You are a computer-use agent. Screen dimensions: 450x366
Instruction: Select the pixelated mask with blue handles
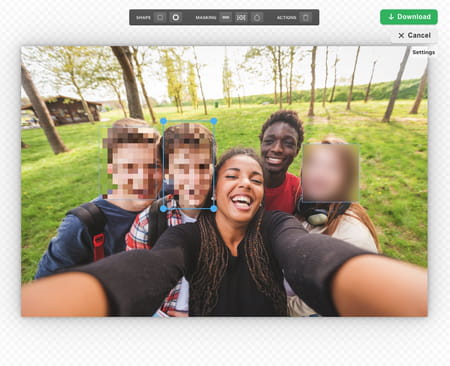189,165
